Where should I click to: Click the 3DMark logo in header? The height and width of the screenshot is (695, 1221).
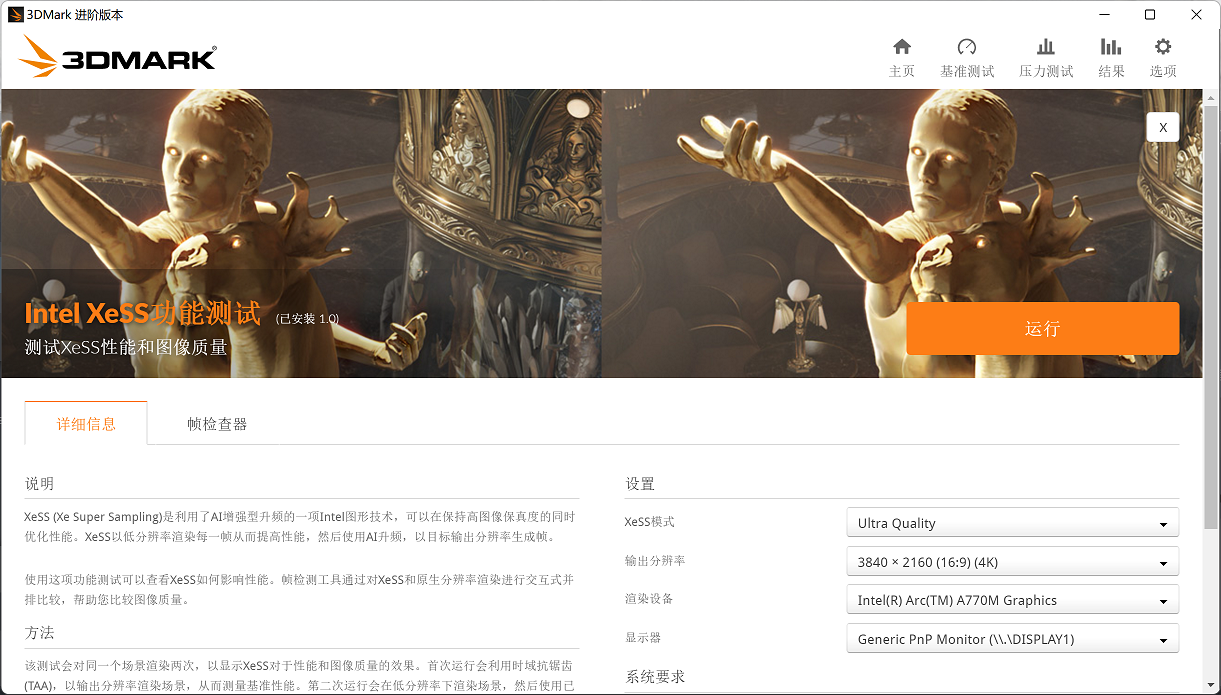point(117,57)
